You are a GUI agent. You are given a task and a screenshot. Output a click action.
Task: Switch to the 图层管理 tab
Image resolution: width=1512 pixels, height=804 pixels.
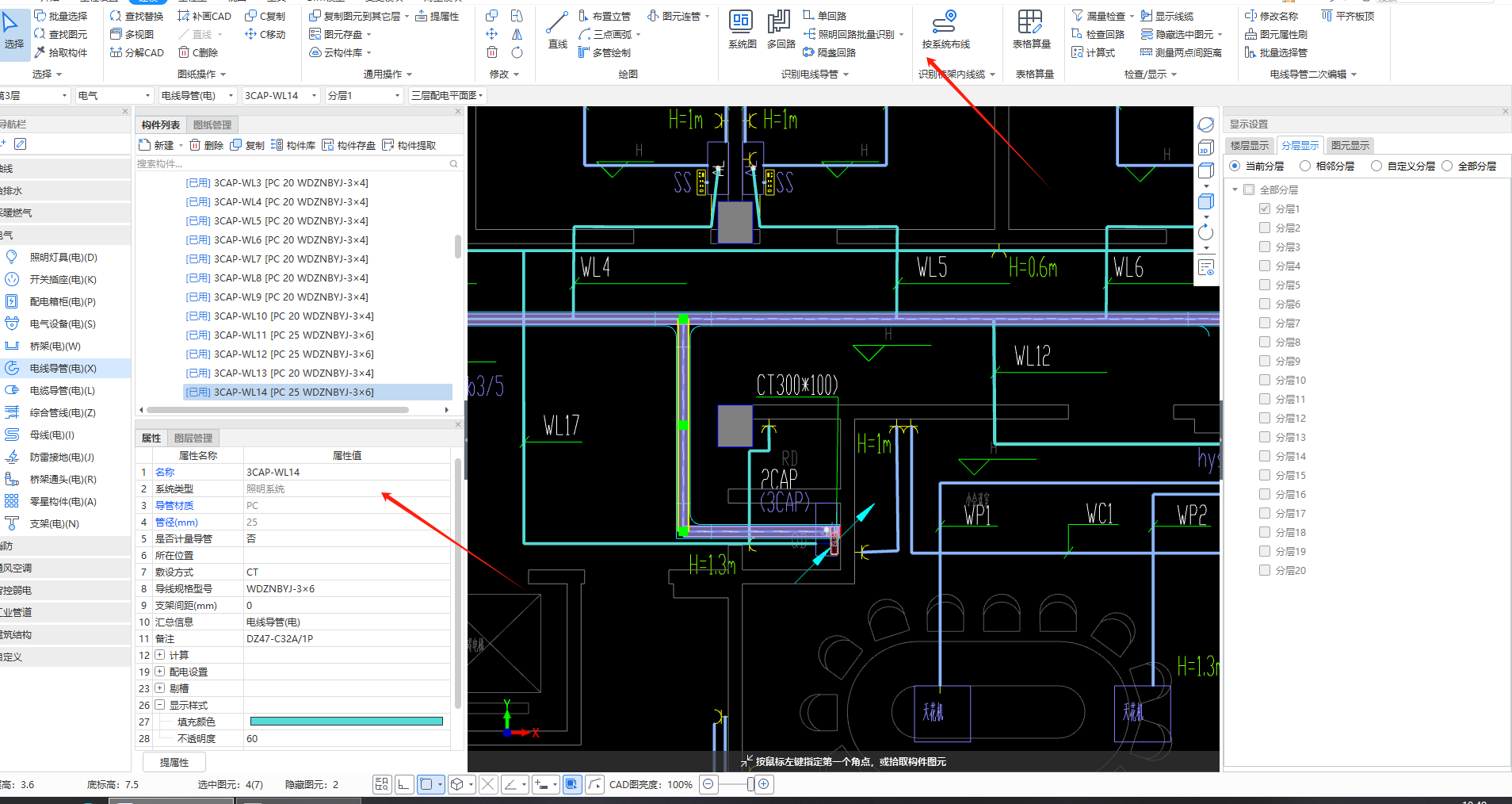(x=193, y=438)
